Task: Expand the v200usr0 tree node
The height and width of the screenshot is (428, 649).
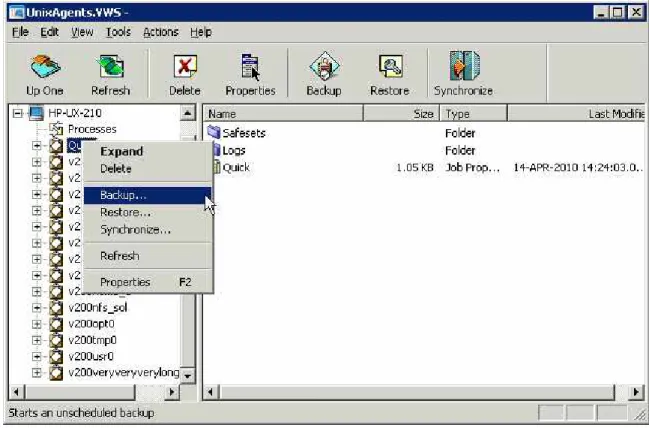Action: (36, 356)
